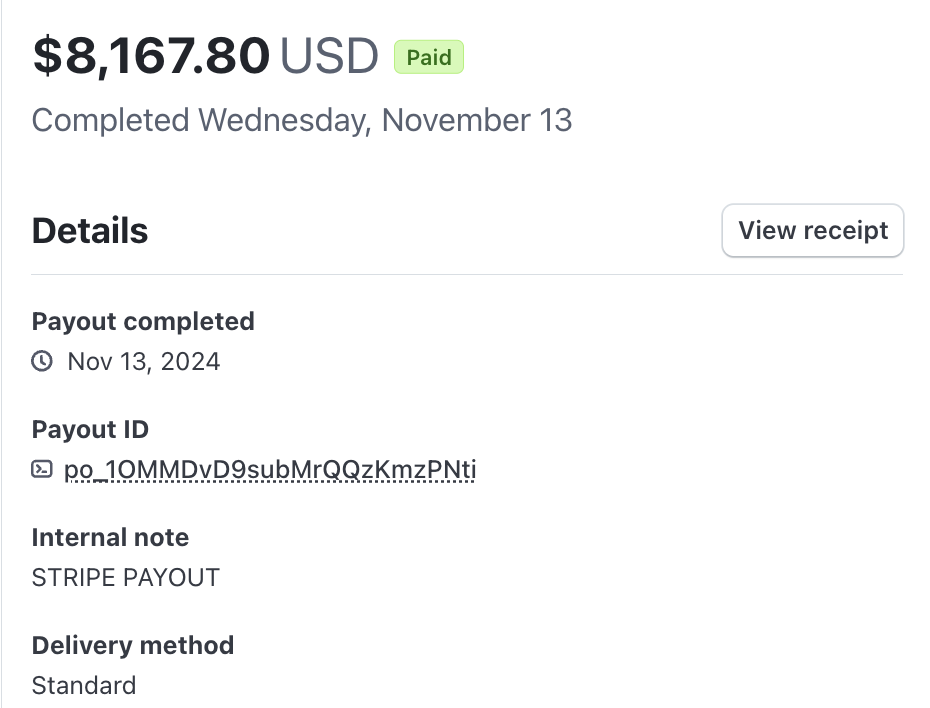This screenshot has width=930, height=708.
Task: Click the dotted underline of payout ID
Action: click(x=270, y=481)
